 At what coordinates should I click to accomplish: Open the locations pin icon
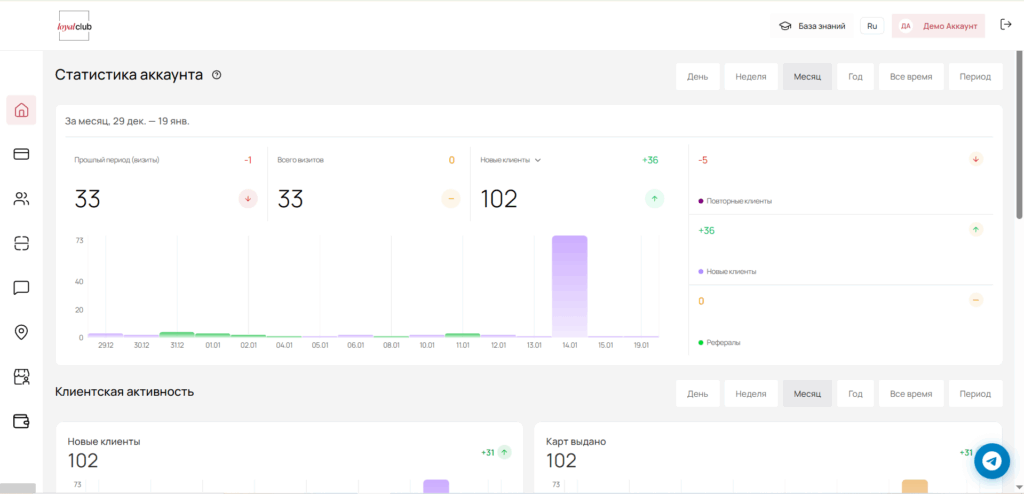click(x=21, y=332)
